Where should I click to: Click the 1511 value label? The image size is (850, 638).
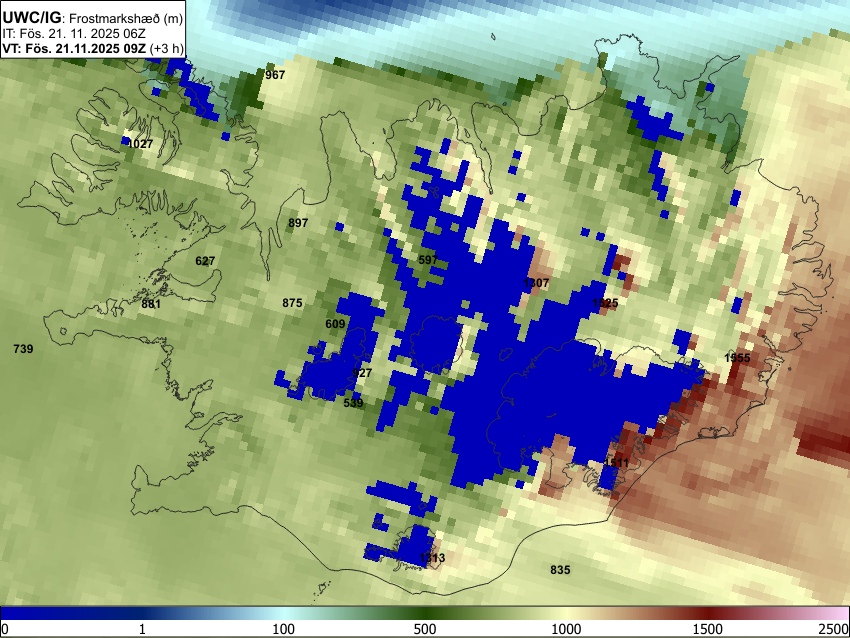616,463
